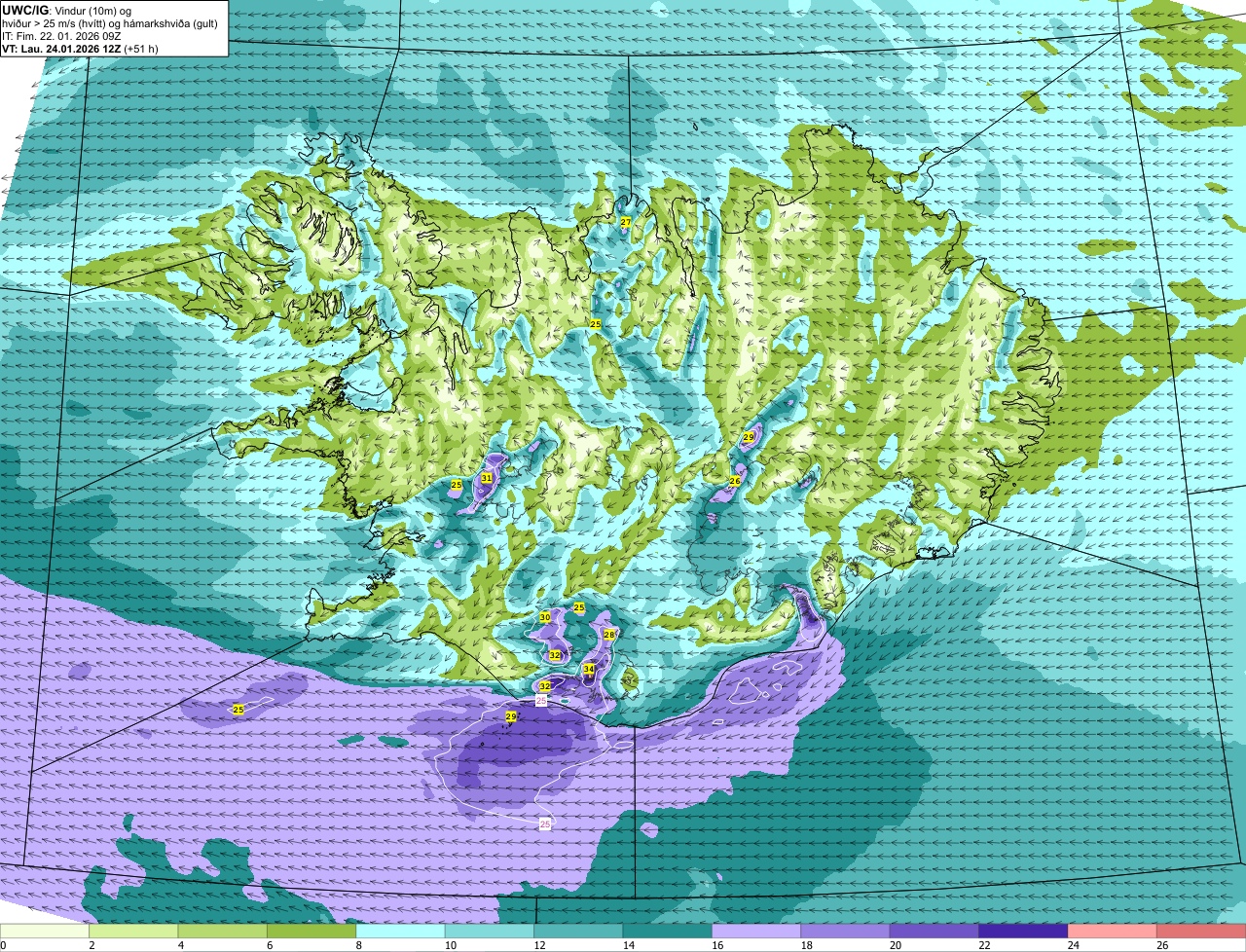
Task: Select the dark teal 14–16 colorbar segment
Action: (x=669, y=932)
